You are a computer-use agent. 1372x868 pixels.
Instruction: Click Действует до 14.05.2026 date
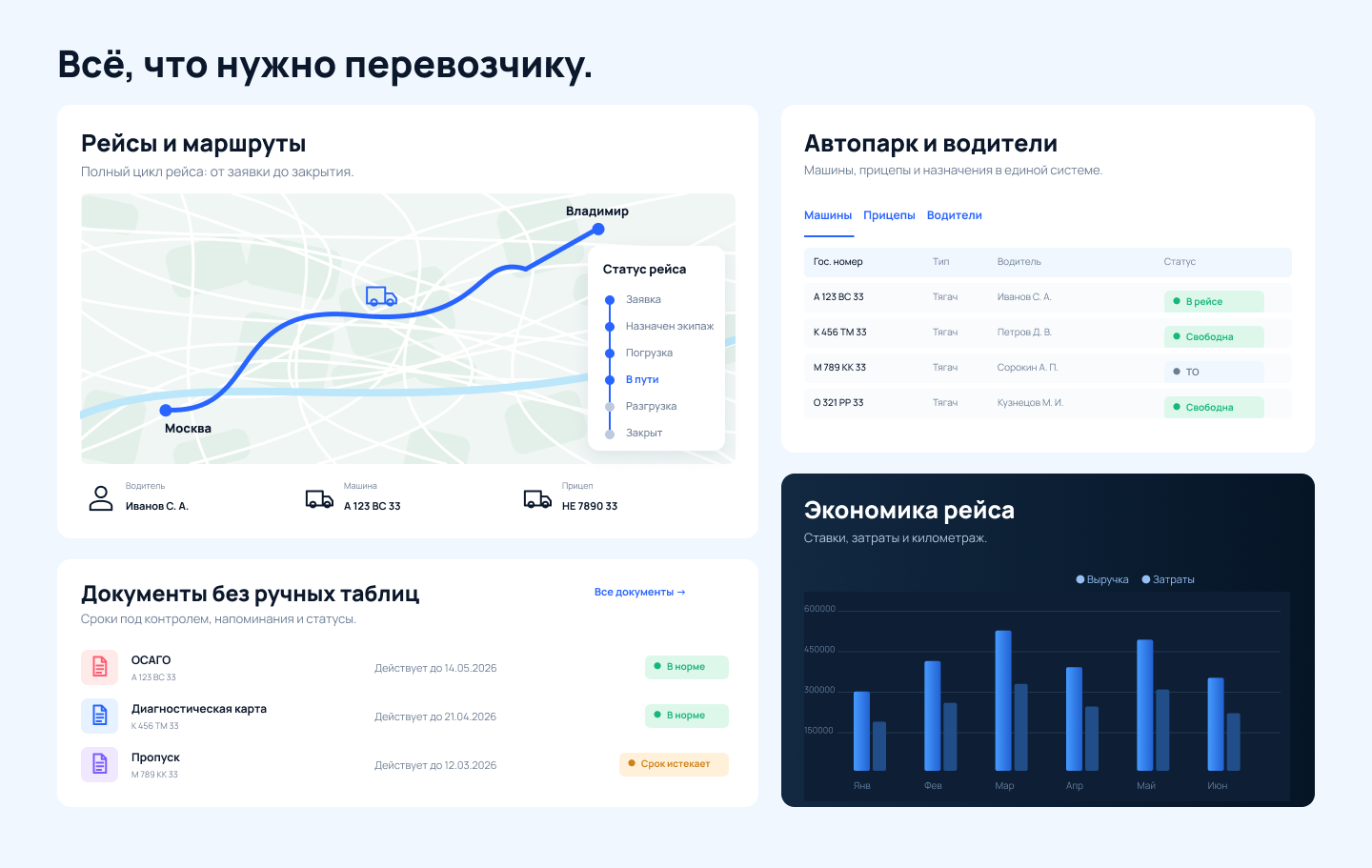click(x=435, y=668)
